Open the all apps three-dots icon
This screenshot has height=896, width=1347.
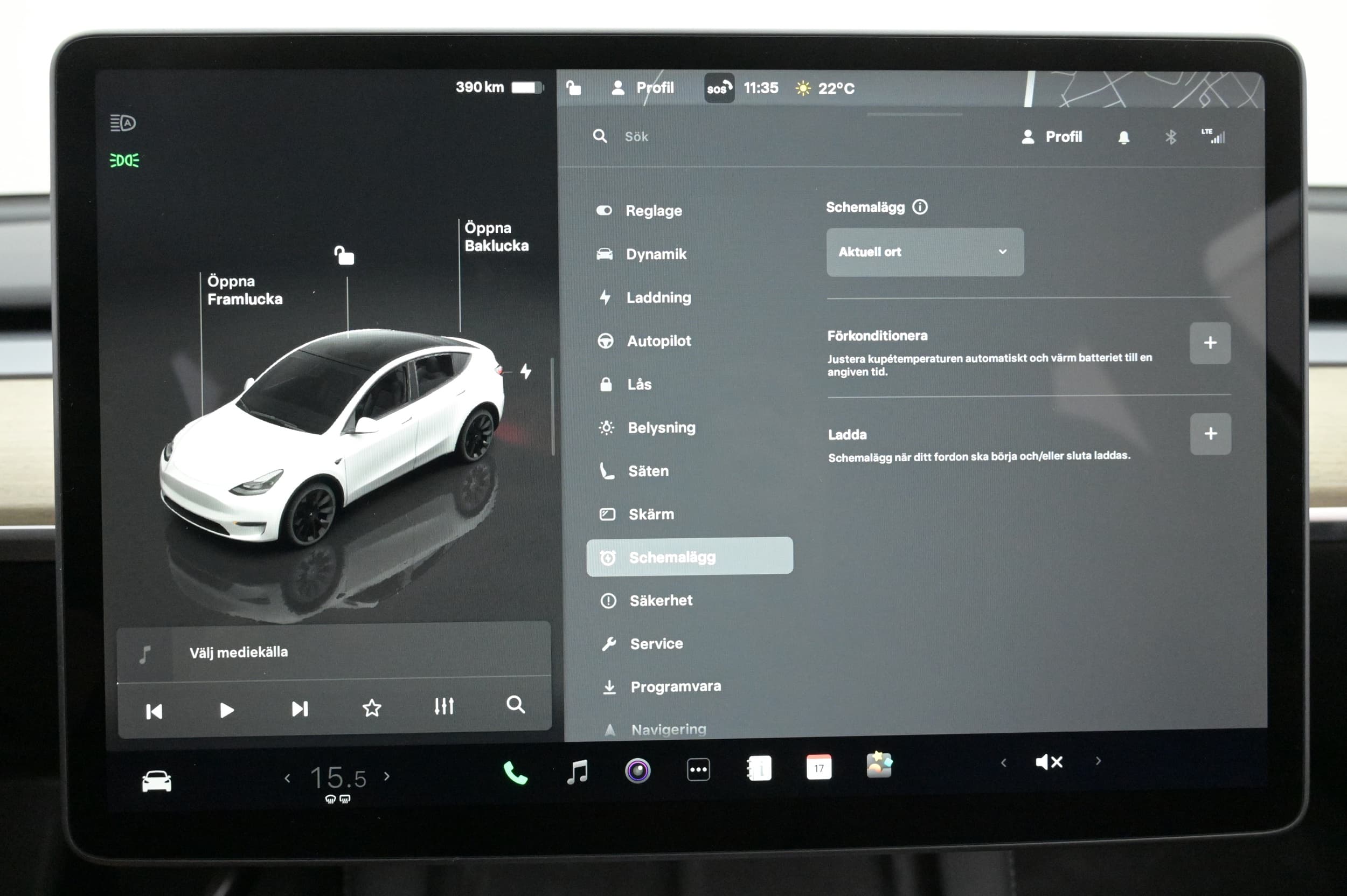(698, 769)
